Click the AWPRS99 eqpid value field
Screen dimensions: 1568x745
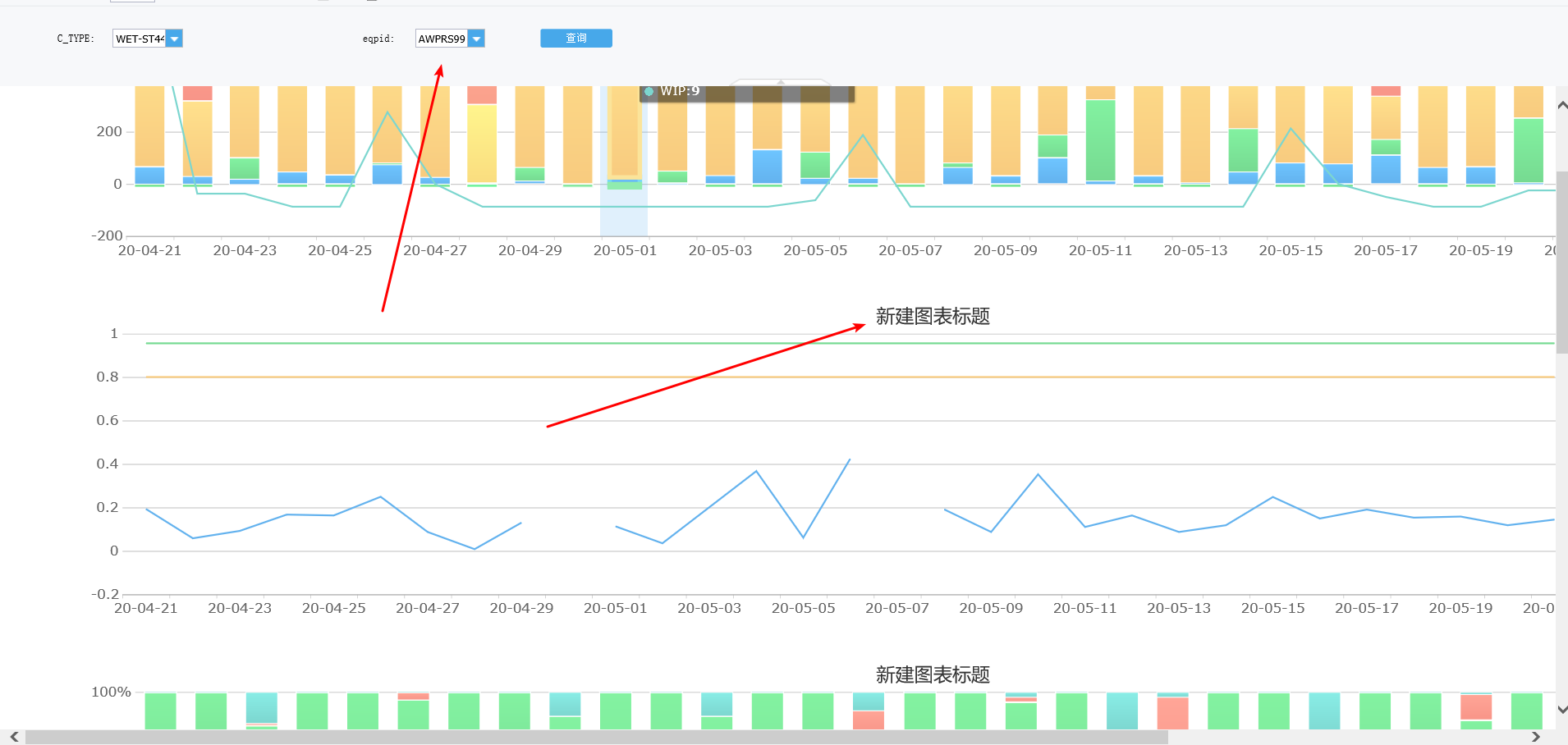[x=442, y=39]
